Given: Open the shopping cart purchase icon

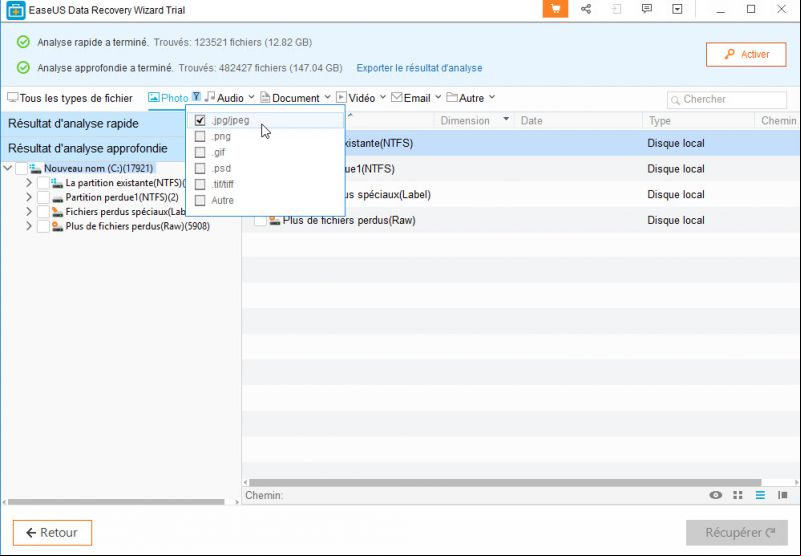Looking at the screenshot, I should pyautogui.click(x=555, y=9).
